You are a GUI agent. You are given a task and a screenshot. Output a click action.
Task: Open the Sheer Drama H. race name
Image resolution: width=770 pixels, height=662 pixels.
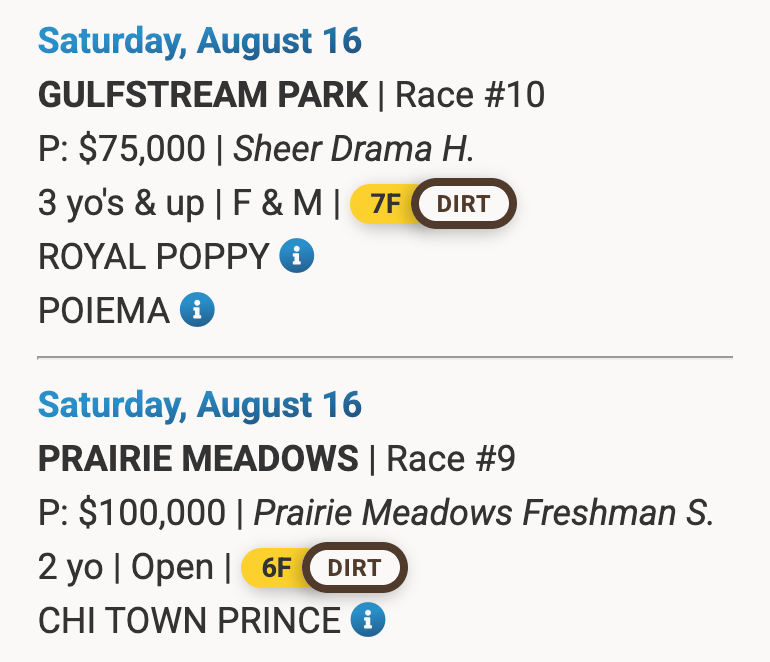click(x=353, y=150)
